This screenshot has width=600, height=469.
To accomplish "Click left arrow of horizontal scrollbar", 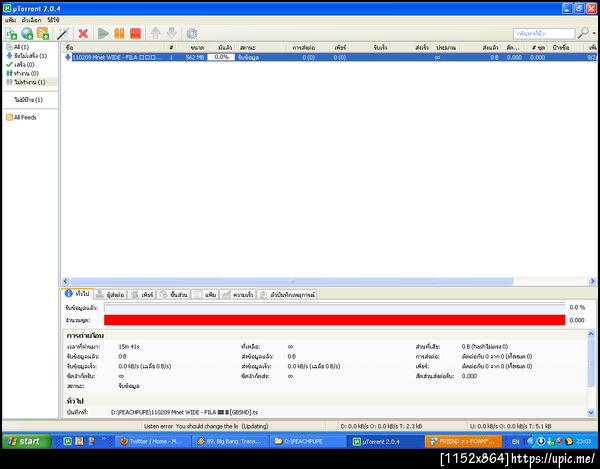I will point(65,281).
